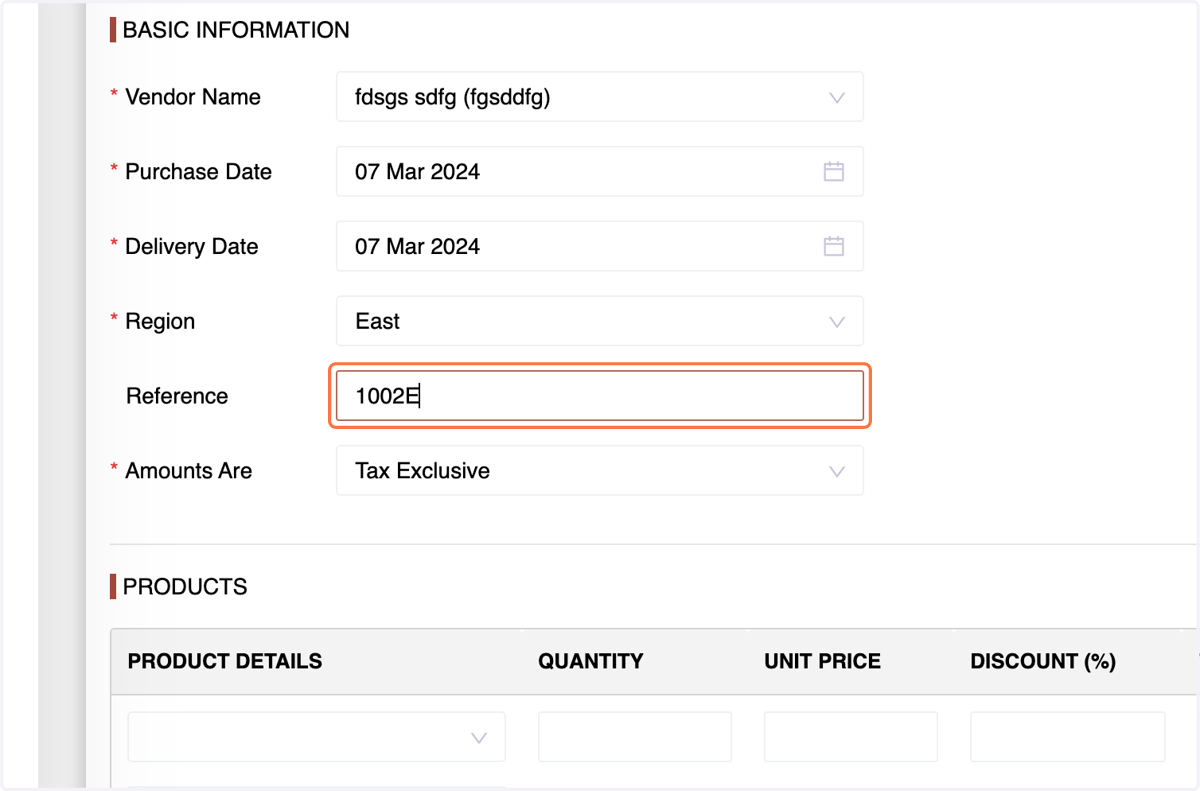Click the Region dropdown chevron arrow
The image size is (1200, 791).
[x=837, y=322]
